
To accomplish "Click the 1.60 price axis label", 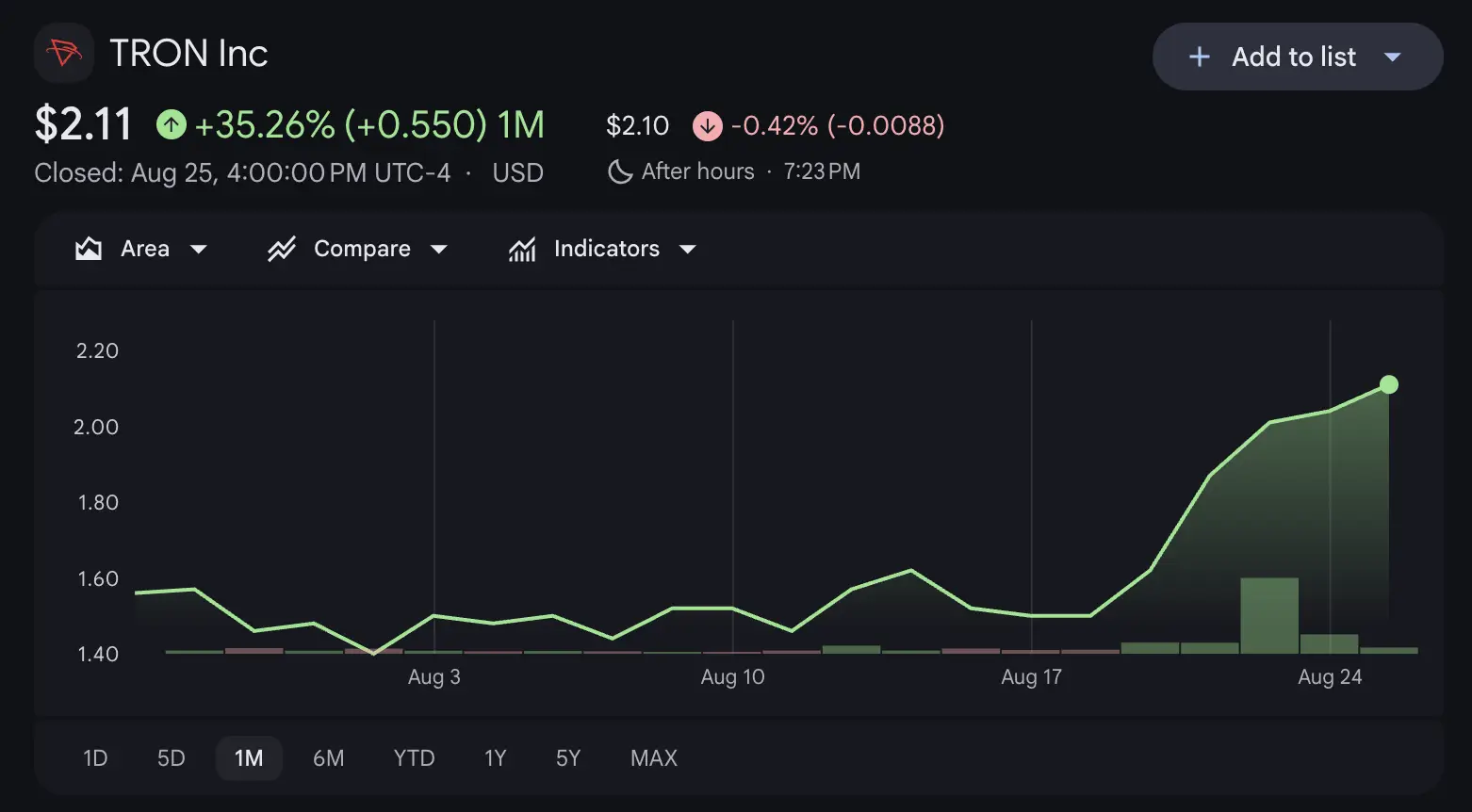I will click(98, 579).
